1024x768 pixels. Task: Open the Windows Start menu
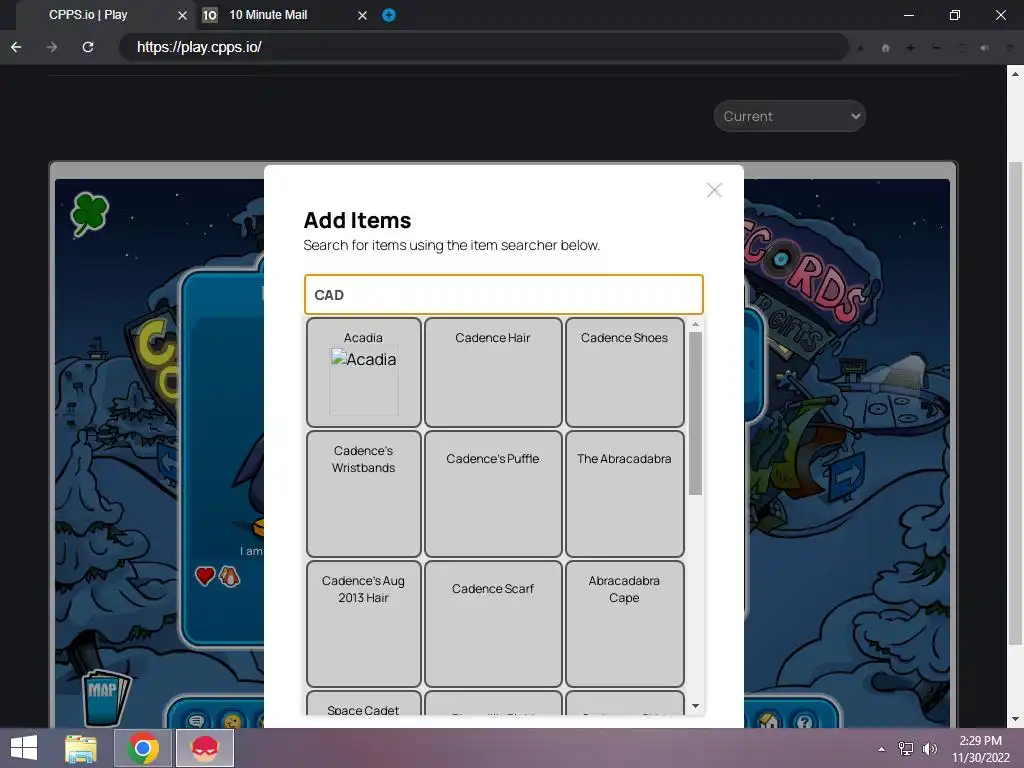(24, 748)
